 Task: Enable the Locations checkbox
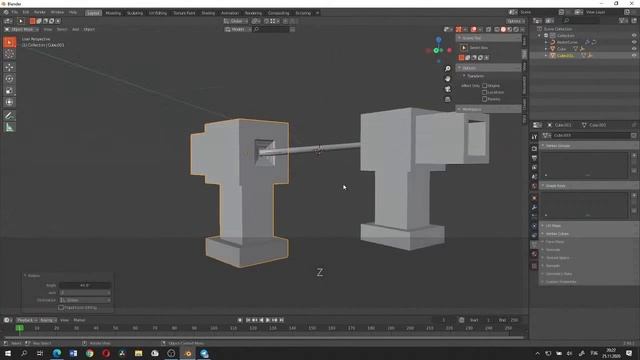point(484,92)
